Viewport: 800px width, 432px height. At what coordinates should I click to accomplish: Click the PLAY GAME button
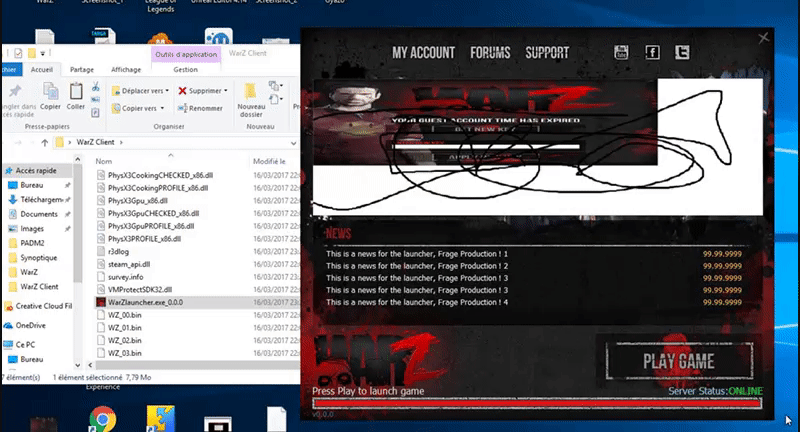679,361
